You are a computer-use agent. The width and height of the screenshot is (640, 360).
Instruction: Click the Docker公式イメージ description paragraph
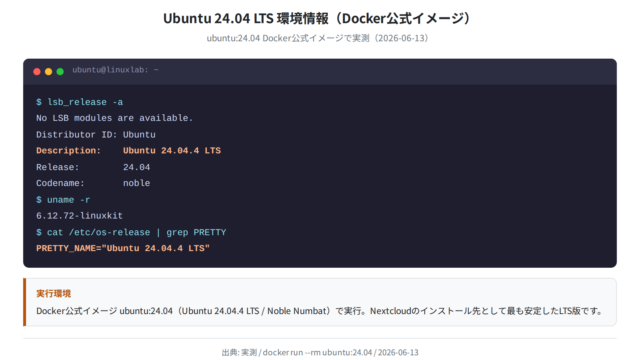320,311
